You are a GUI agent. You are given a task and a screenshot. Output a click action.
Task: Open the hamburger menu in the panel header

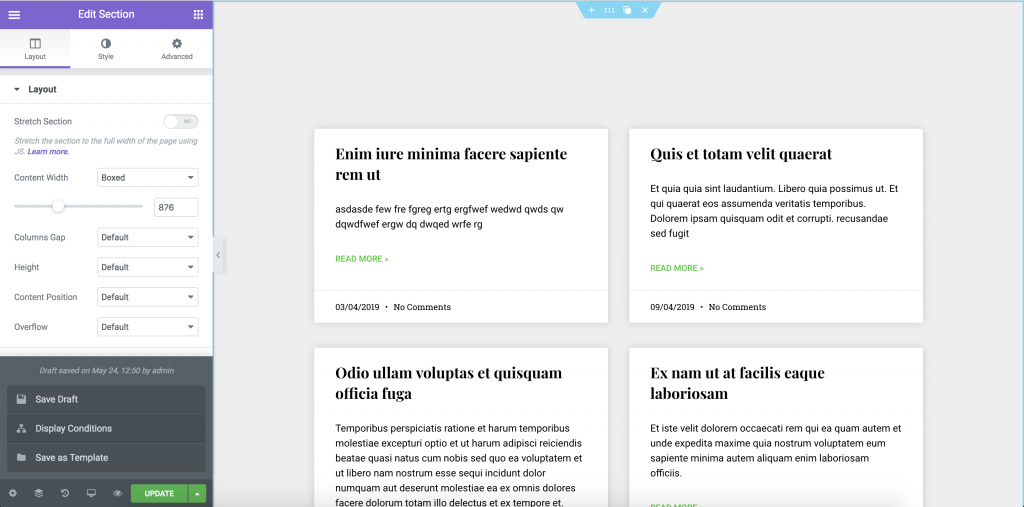click(x=14, y=14)
